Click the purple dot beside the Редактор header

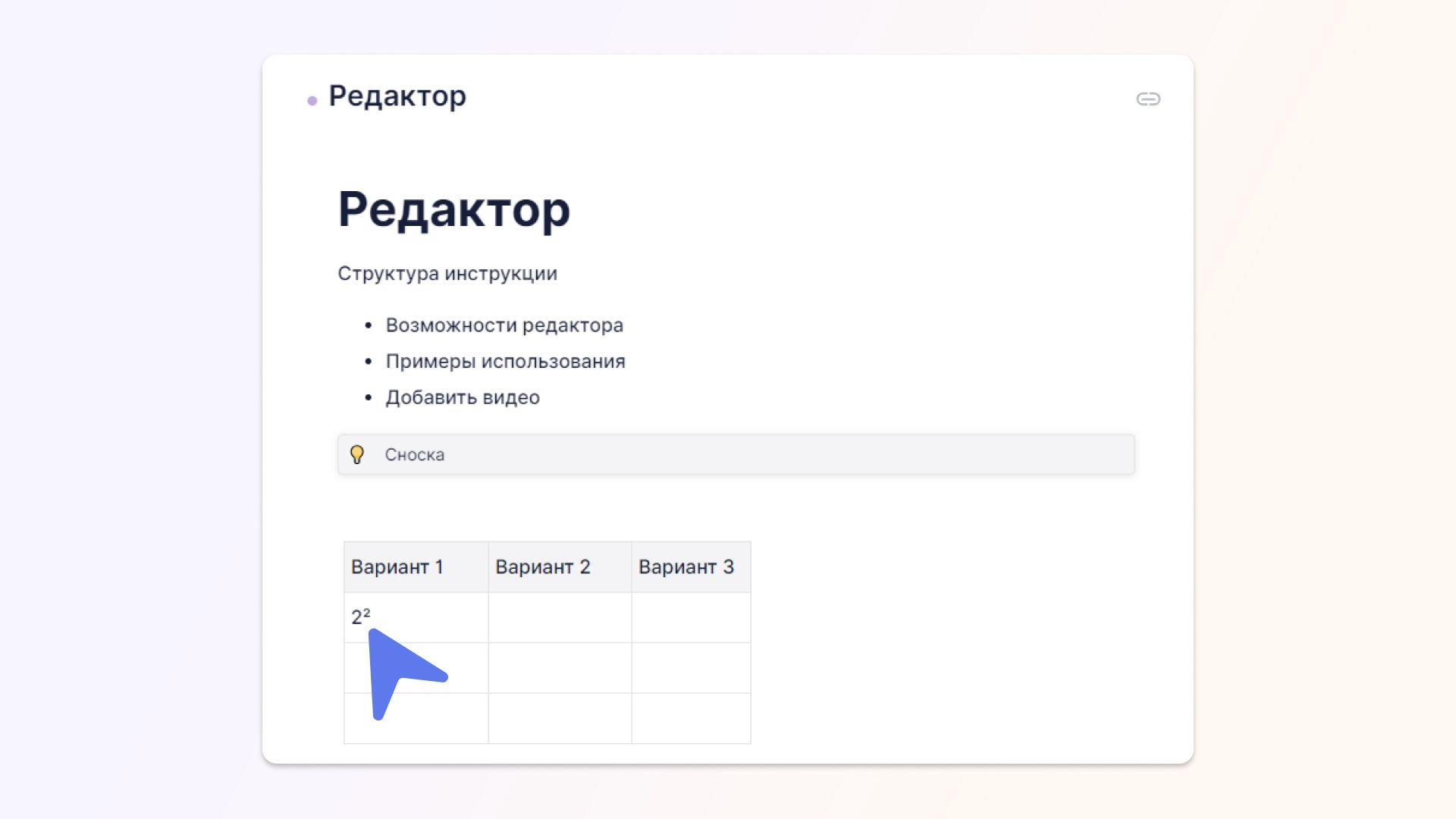click(312, 100)
